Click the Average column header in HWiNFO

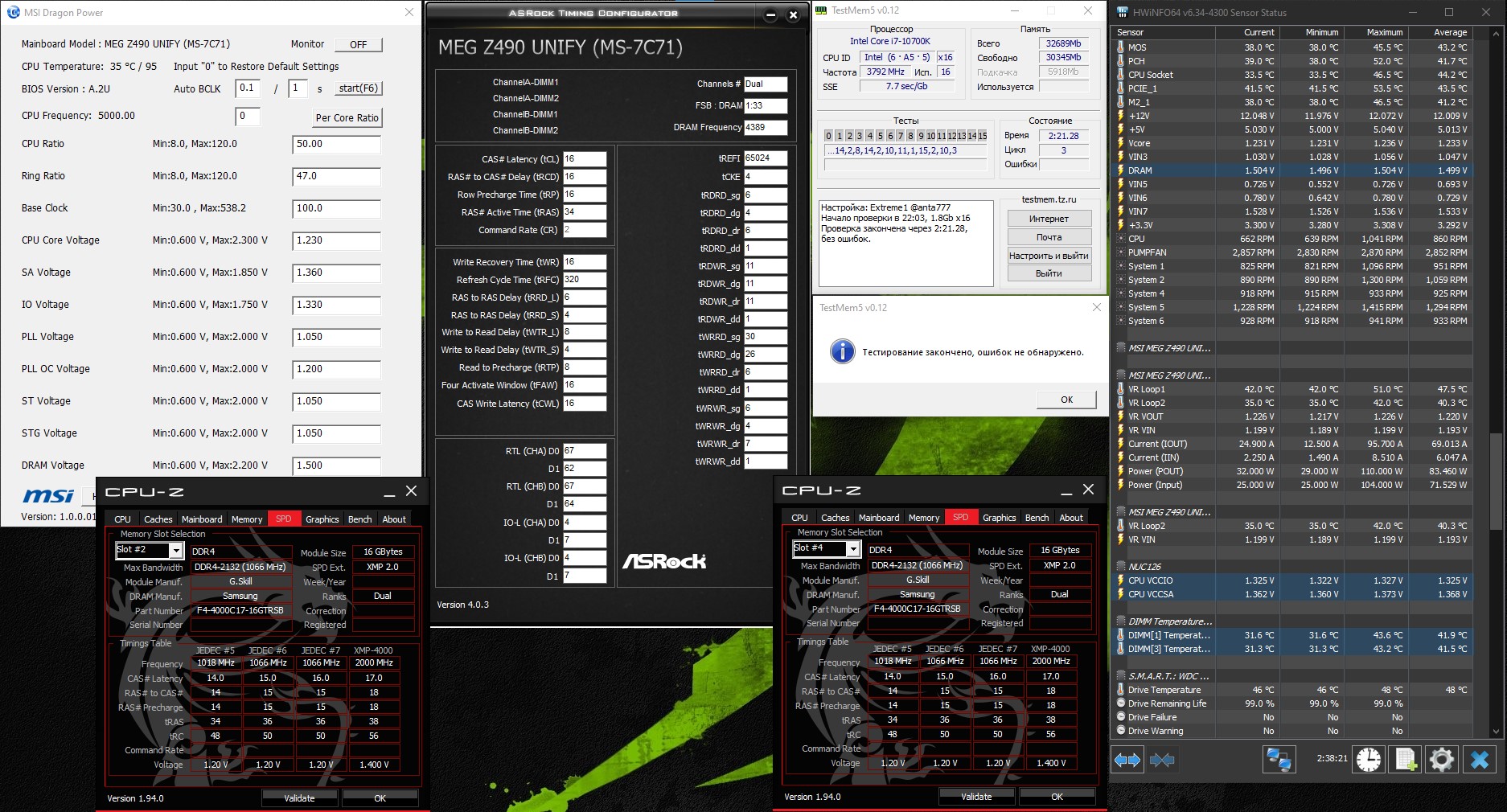(1439, 33)
